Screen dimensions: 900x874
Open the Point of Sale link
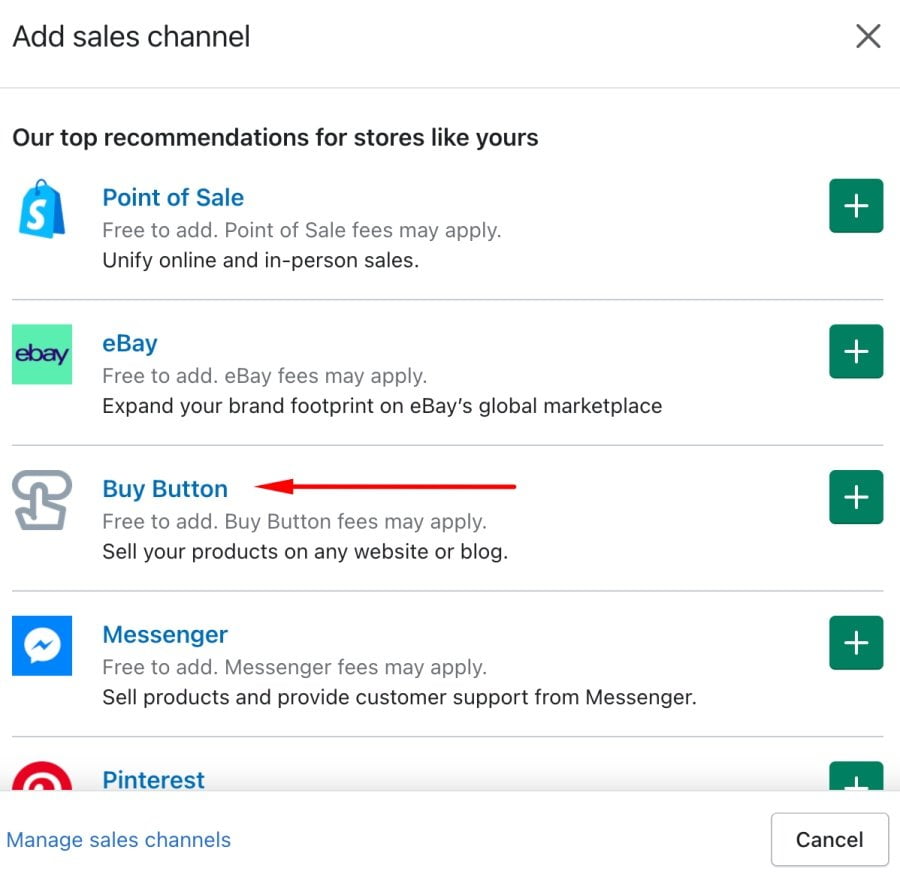[173, 197]
